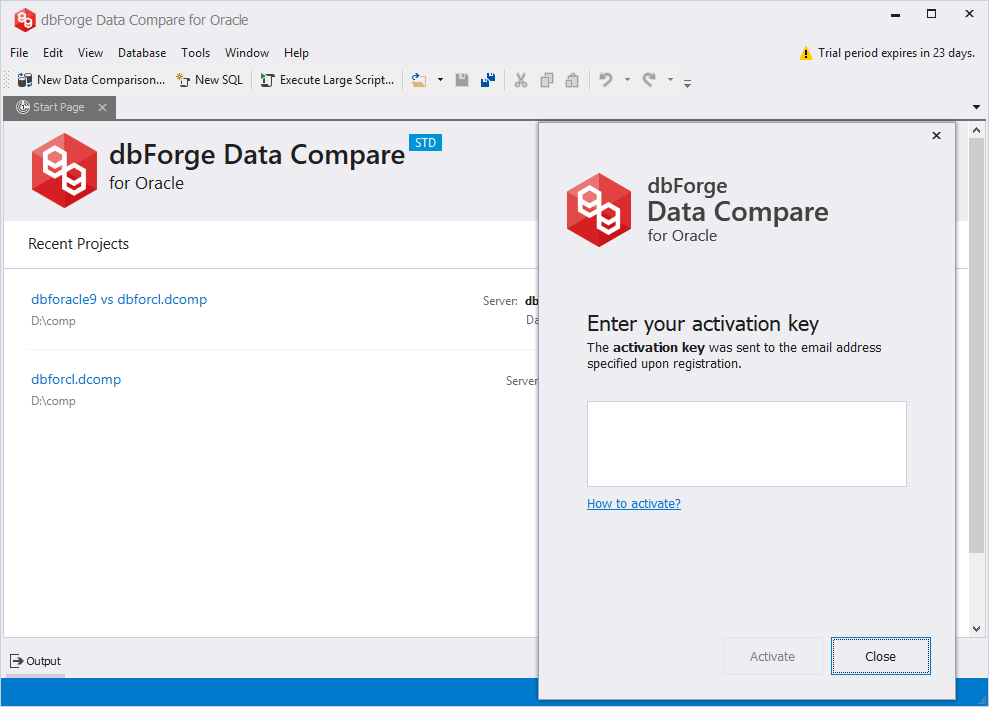Click the Activate button
Screen dimensions: 989x707
coord(772,657)
